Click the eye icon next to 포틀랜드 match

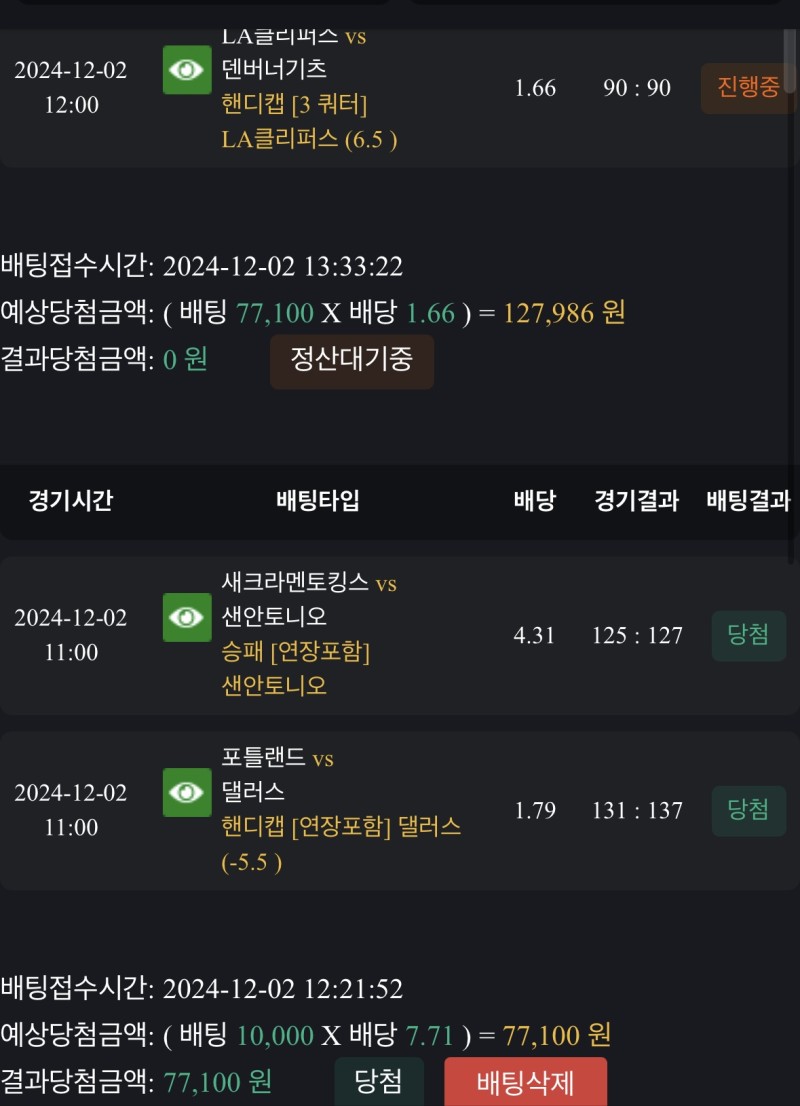[187, 793]
